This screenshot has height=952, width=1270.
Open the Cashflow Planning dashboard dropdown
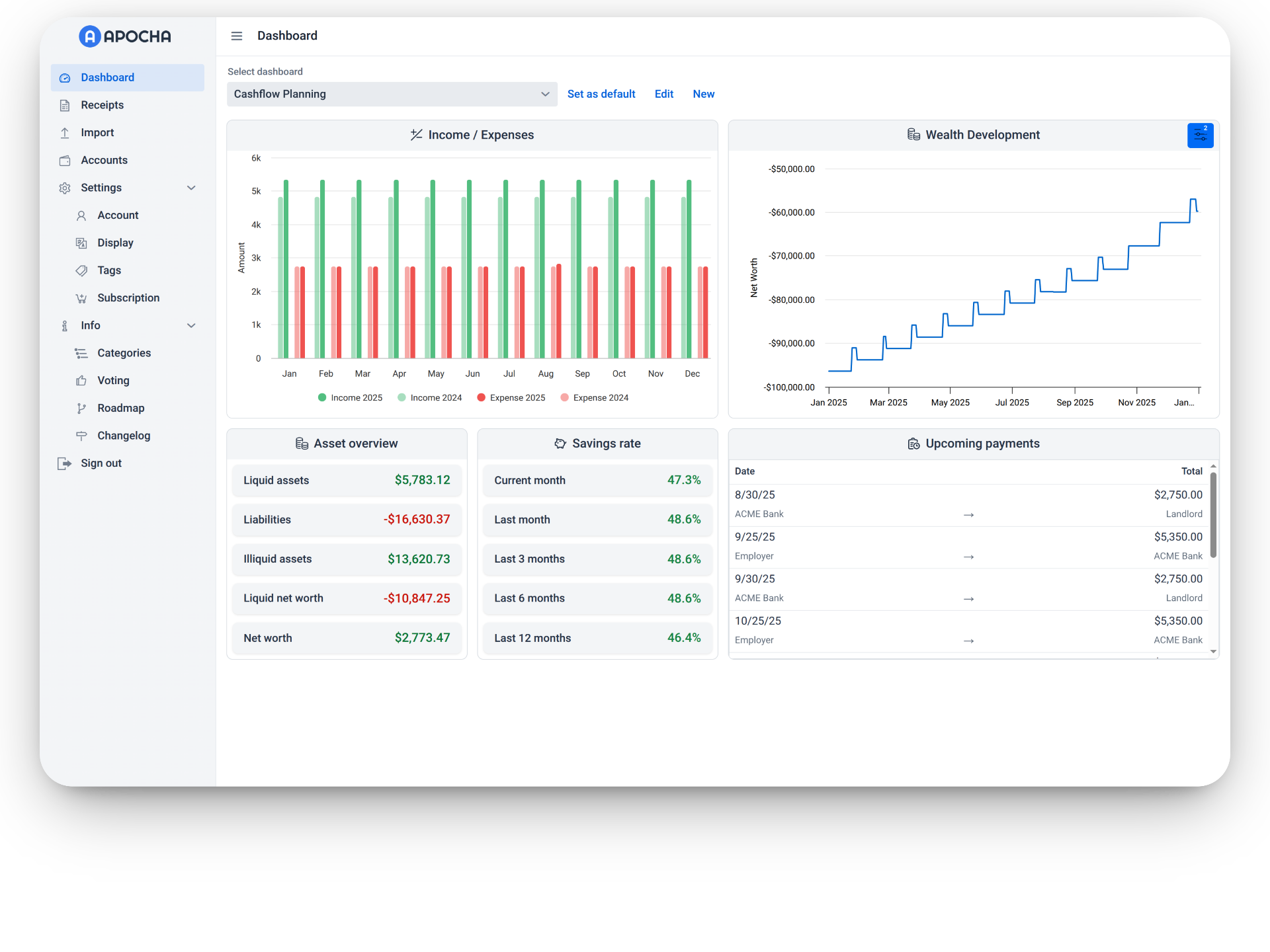[392, 94]
